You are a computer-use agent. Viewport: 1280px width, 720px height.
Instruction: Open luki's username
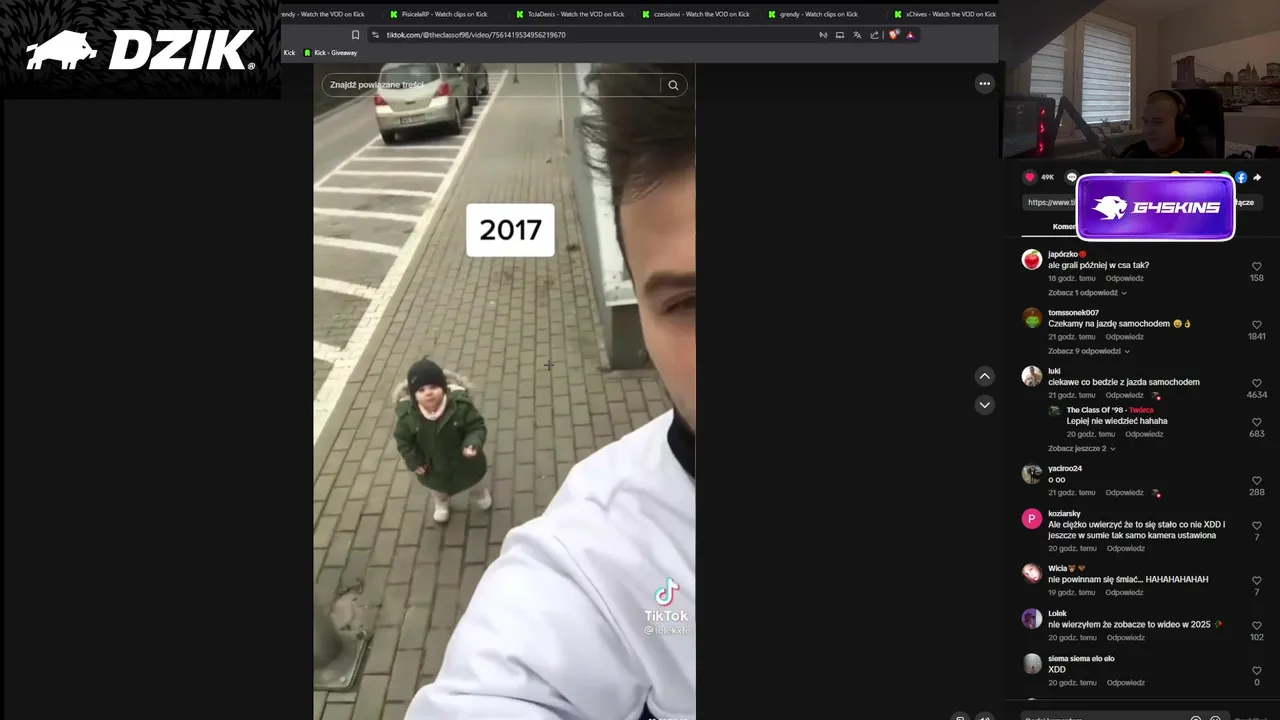coord(1054,371)
